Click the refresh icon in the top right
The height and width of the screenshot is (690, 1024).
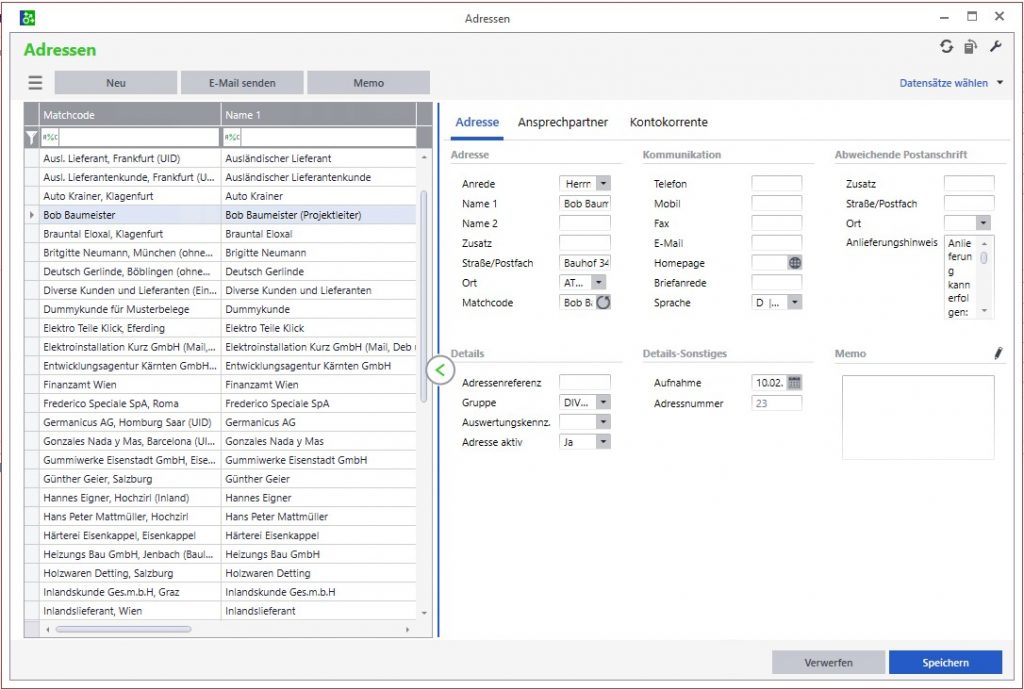click(946, 47)
